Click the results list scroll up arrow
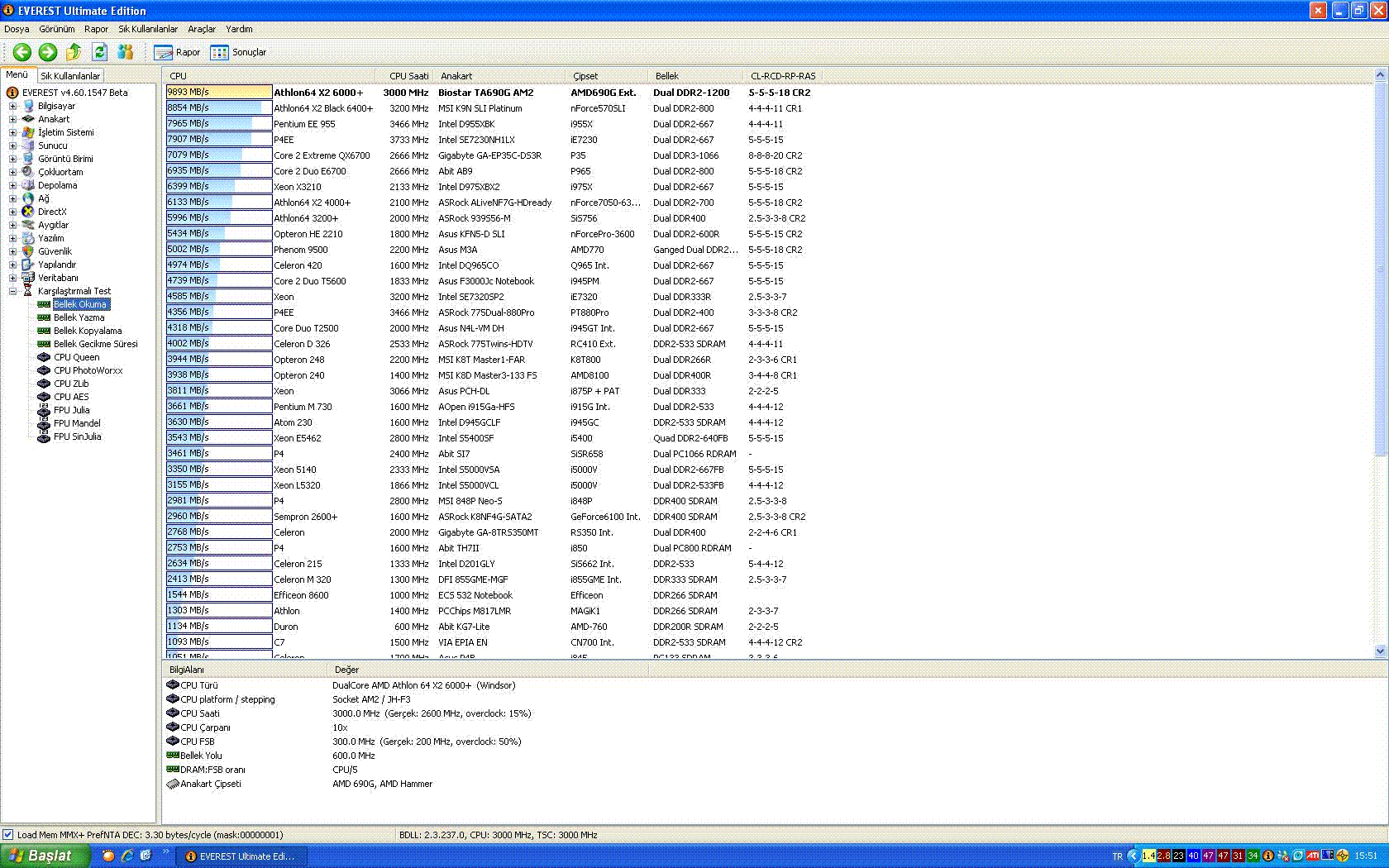This screenshot has width=1389, height=868. pyautogui.click(x=1380, y=76)
